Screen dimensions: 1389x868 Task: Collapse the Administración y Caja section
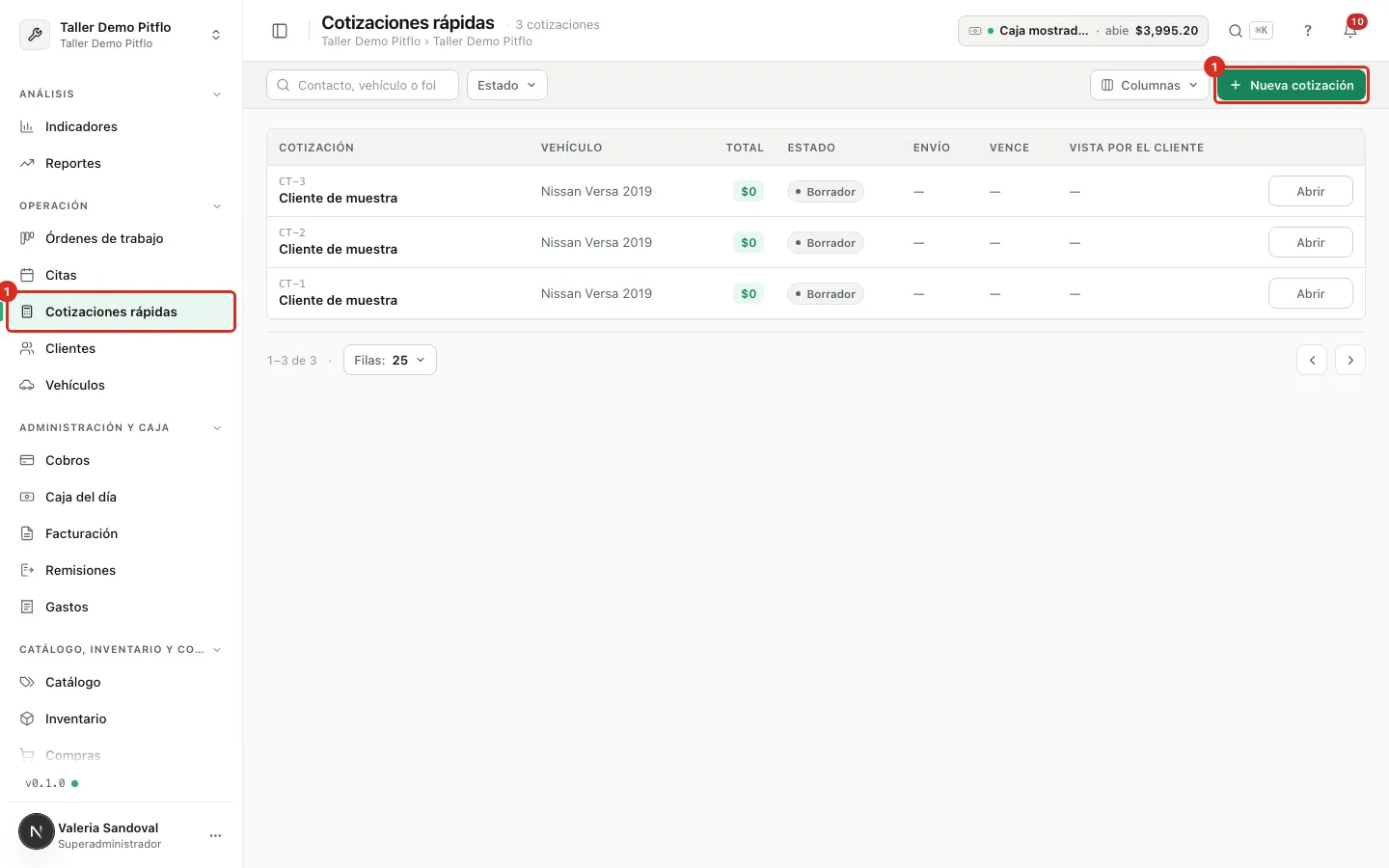pos(217,428)
